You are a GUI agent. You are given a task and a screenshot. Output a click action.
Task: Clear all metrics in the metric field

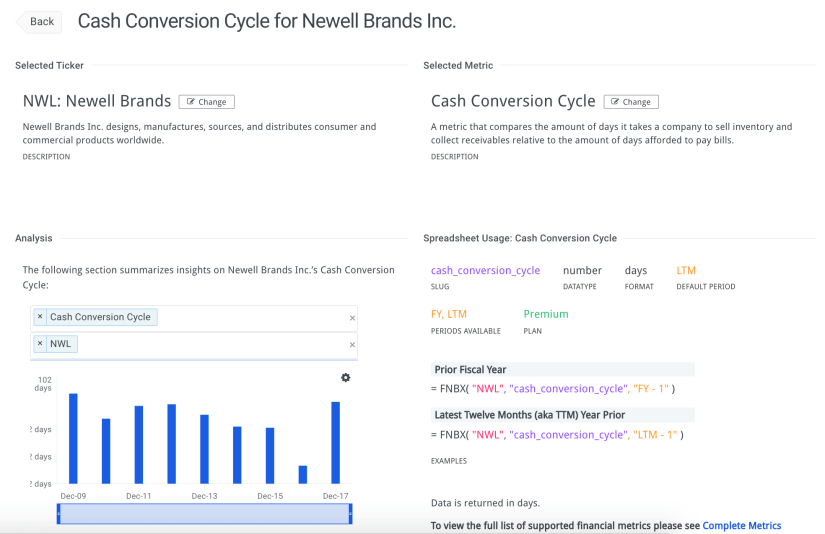coord(352,318)
